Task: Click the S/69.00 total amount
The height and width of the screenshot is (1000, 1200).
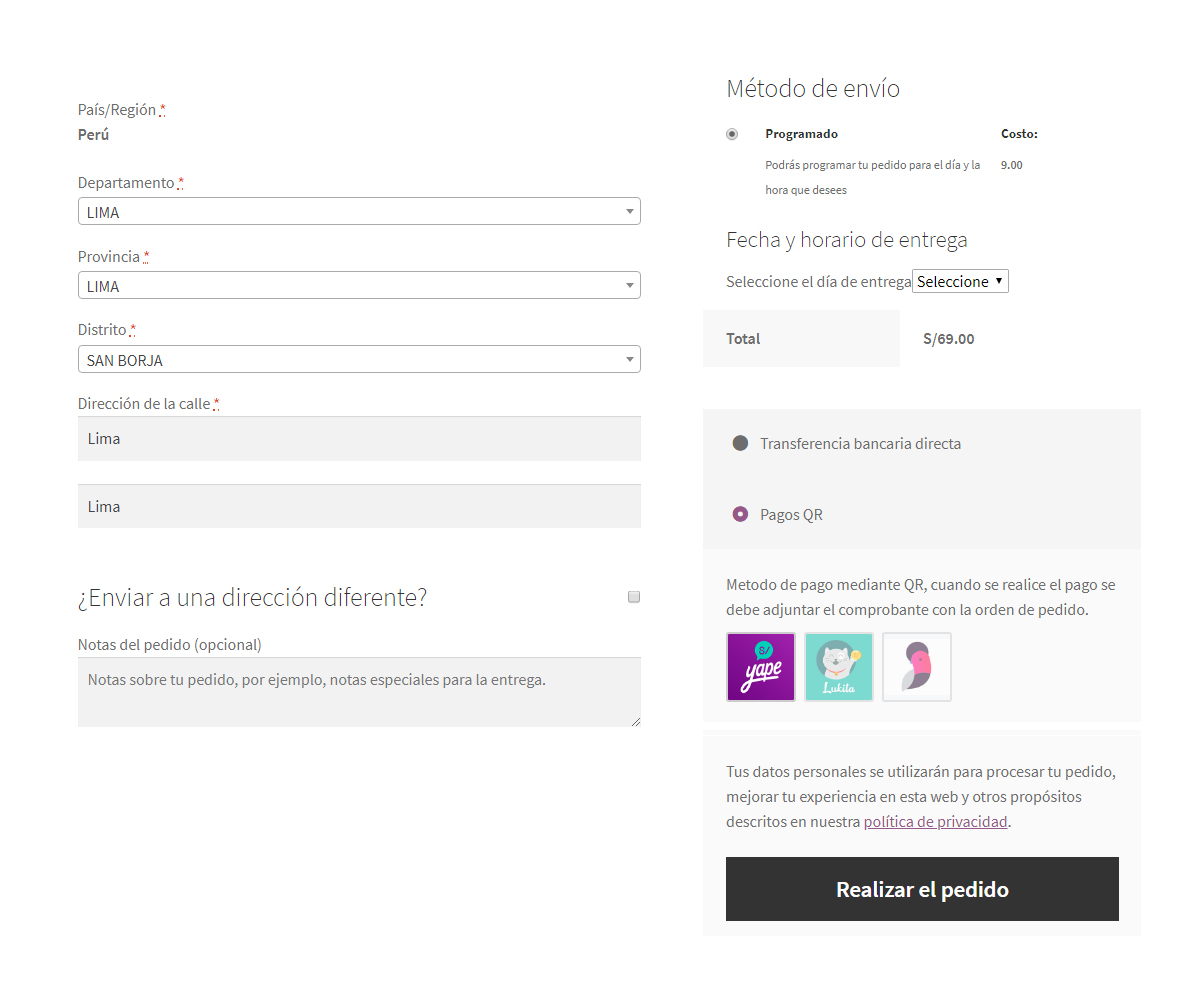Action: click(x=948, y=339)
